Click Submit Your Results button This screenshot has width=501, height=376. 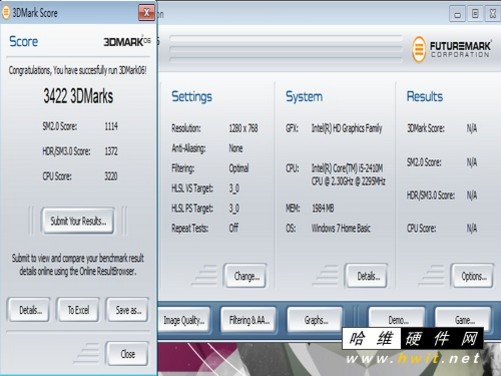tap(78, 221)
